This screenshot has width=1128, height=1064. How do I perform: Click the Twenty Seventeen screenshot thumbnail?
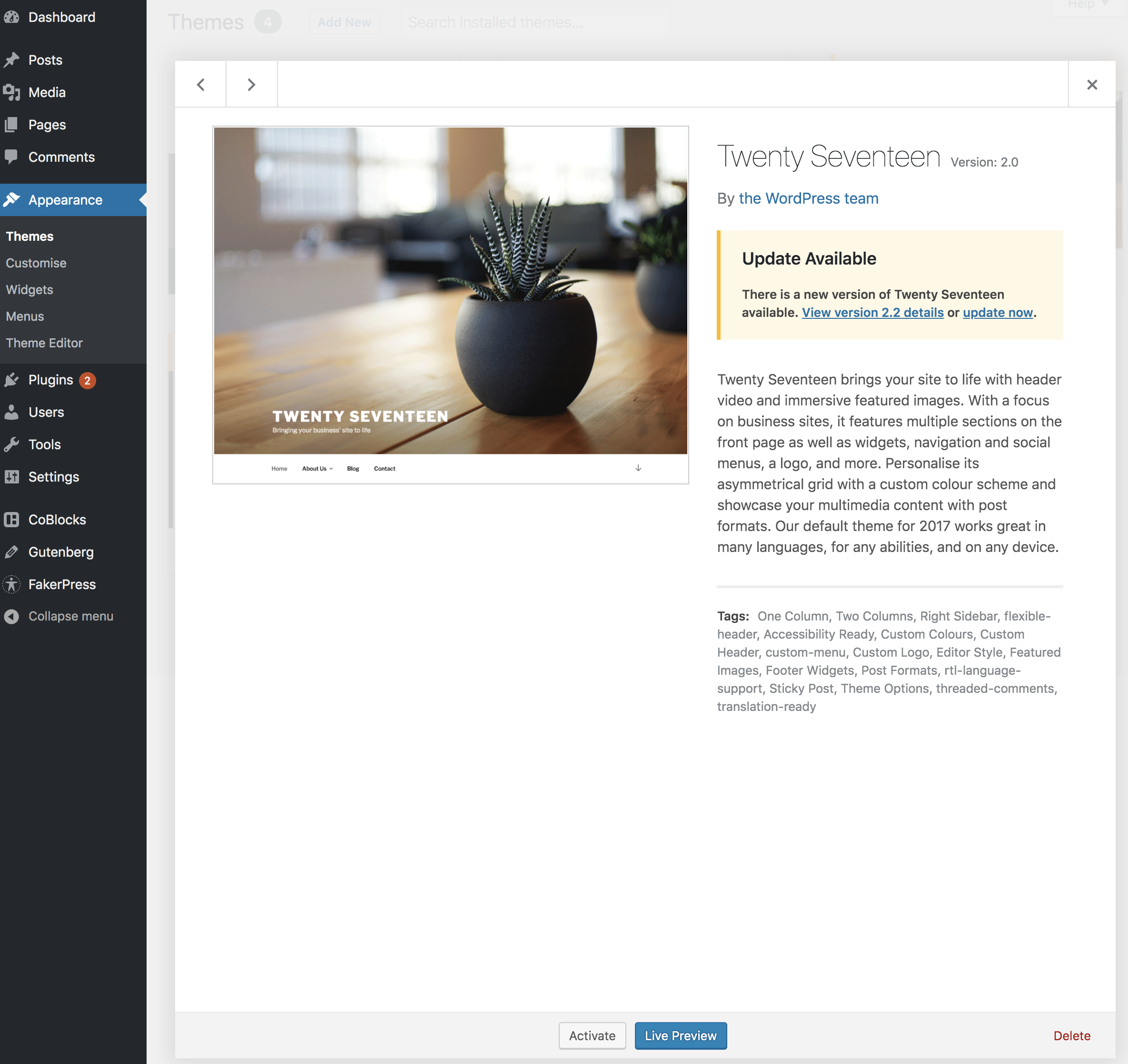451,305
